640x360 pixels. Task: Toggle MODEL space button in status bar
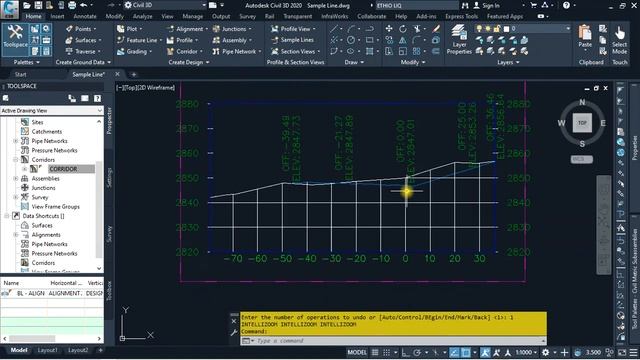tap(357, 352)
